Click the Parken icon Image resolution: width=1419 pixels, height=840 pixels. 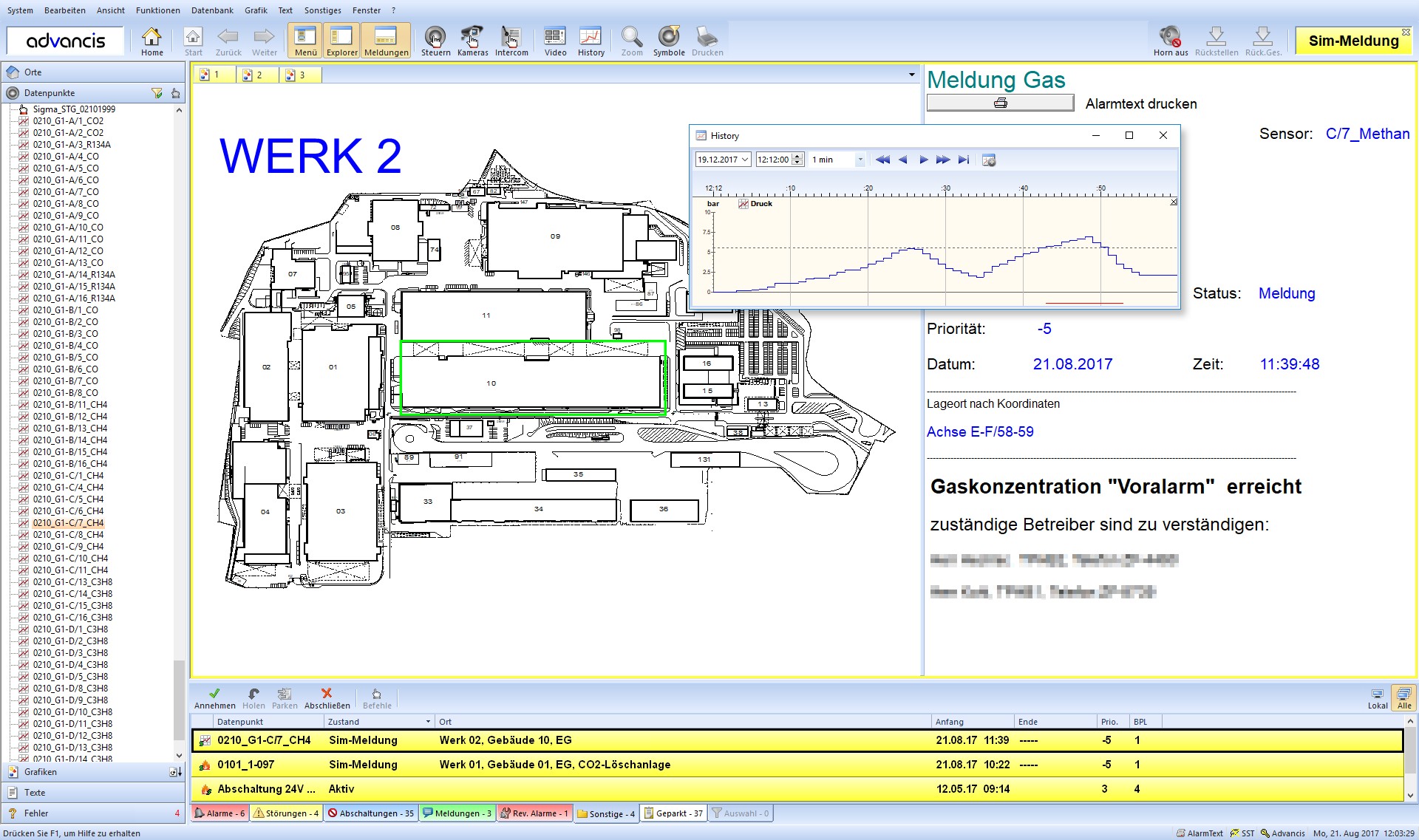coord(285,698)
